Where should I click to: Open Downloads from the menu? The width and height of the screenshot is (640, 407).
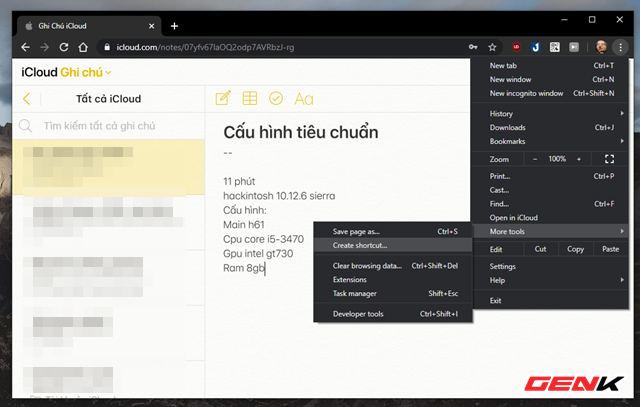pyautogui.click(x=549, y=127)
